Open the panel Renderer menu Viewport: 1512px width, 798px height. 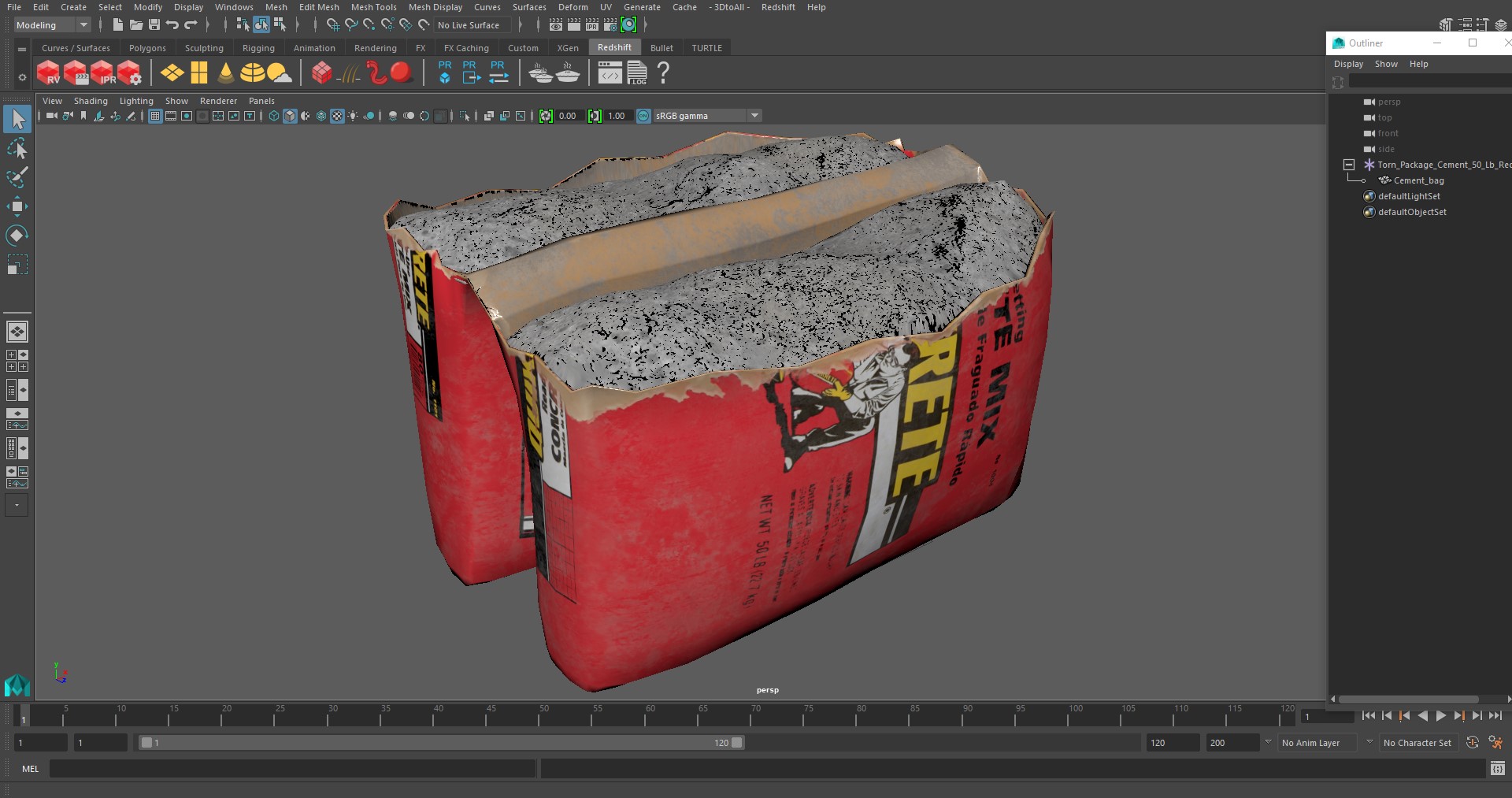click(x=218, y=101)
